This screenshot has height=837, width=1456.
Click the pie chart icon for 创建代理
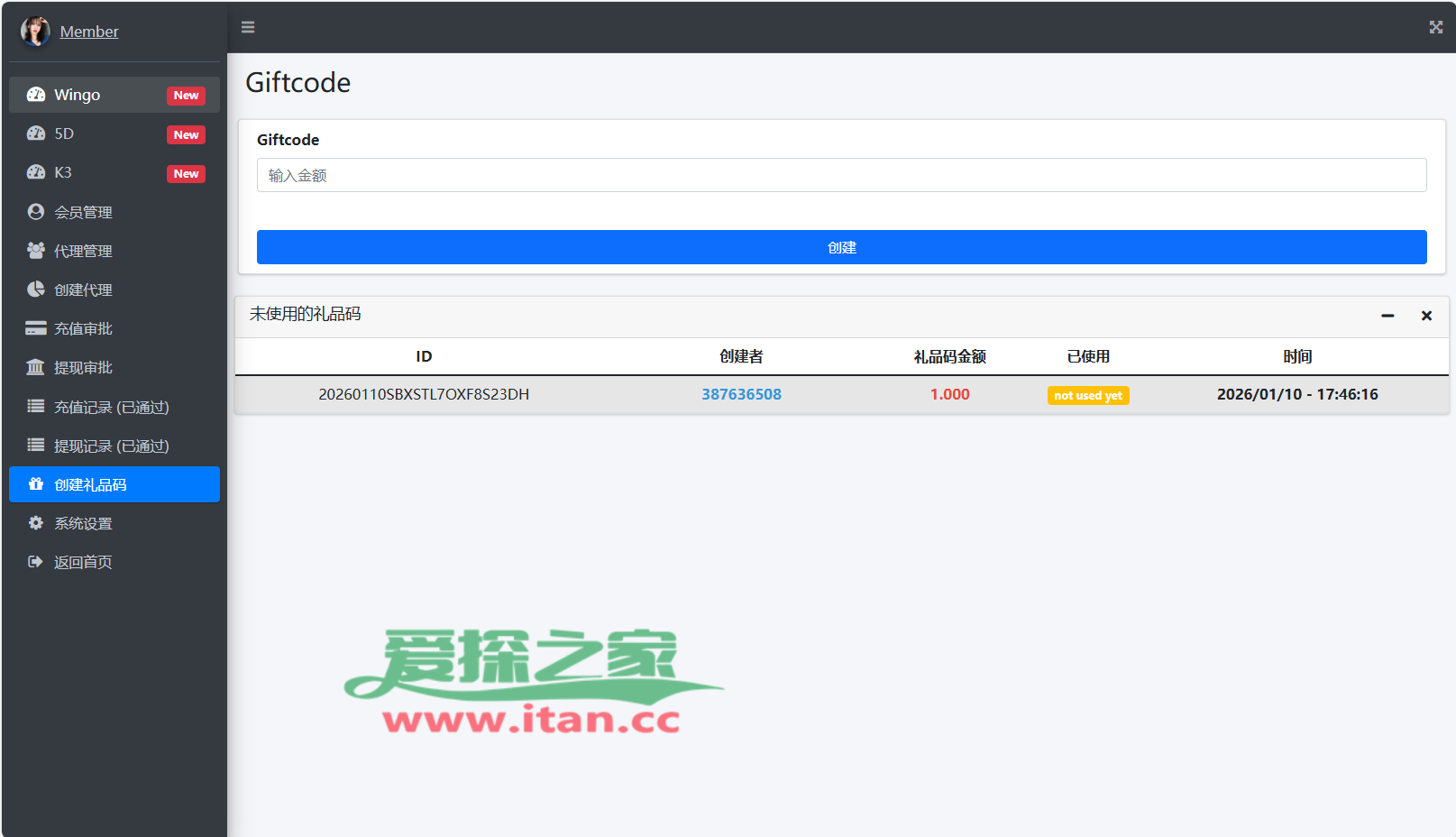(x=36, y=290)
